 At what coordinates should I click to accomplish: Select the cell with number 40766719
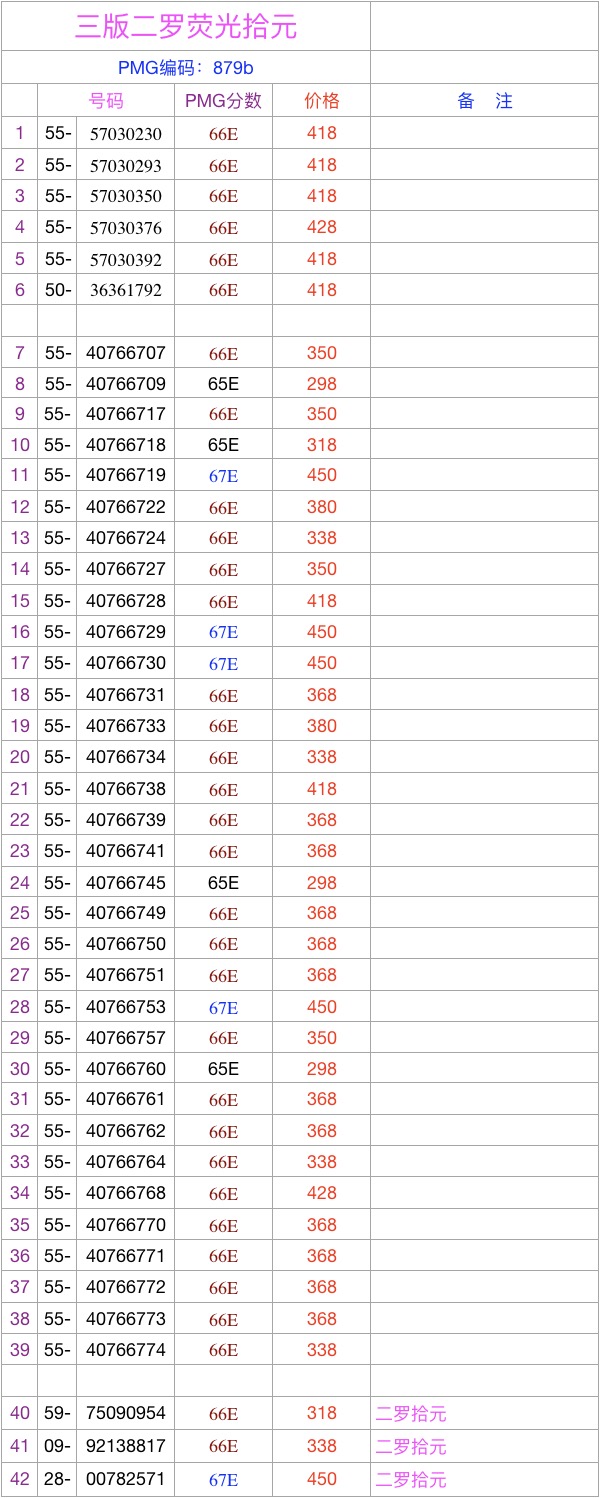pos(125,475)
